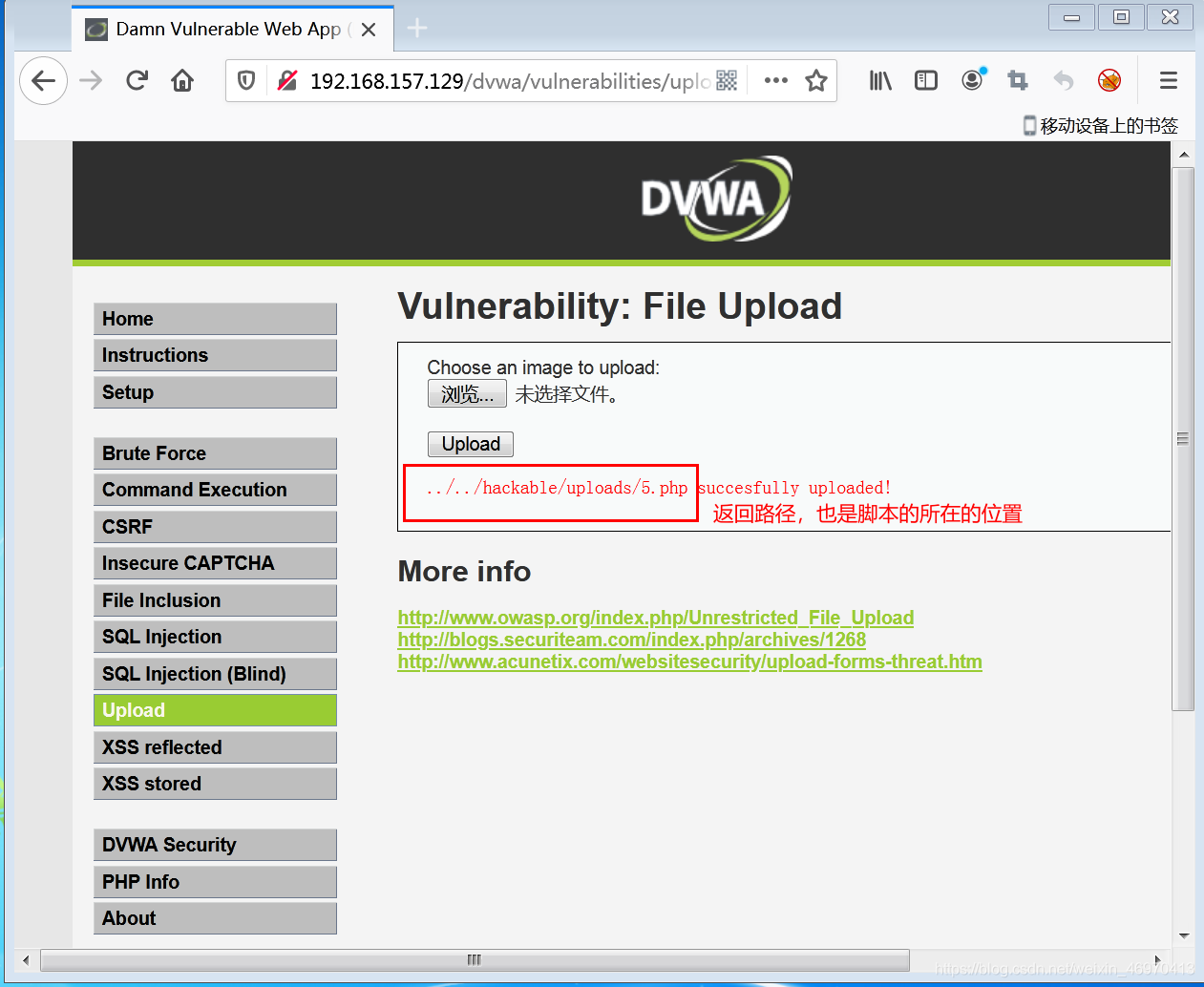The width and height of the screenshot is (1204, 987).
Task: Open tracking protection shield icon
Action: pos(246,81)
